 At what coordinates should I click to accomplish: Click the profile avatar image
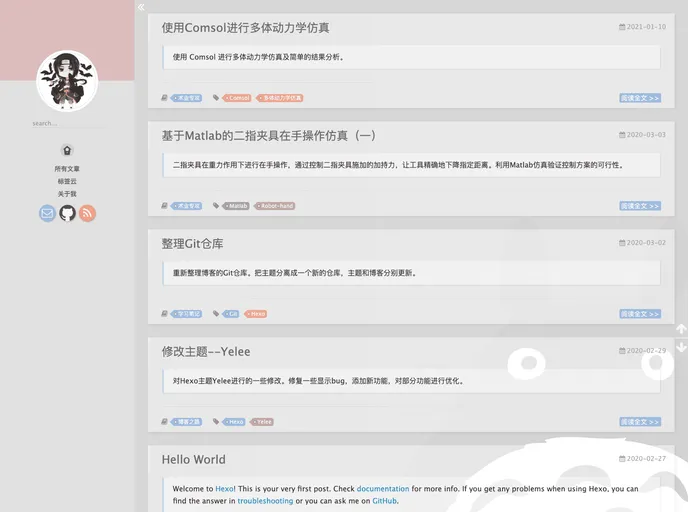pyautogui.click(x=67, y=81)
